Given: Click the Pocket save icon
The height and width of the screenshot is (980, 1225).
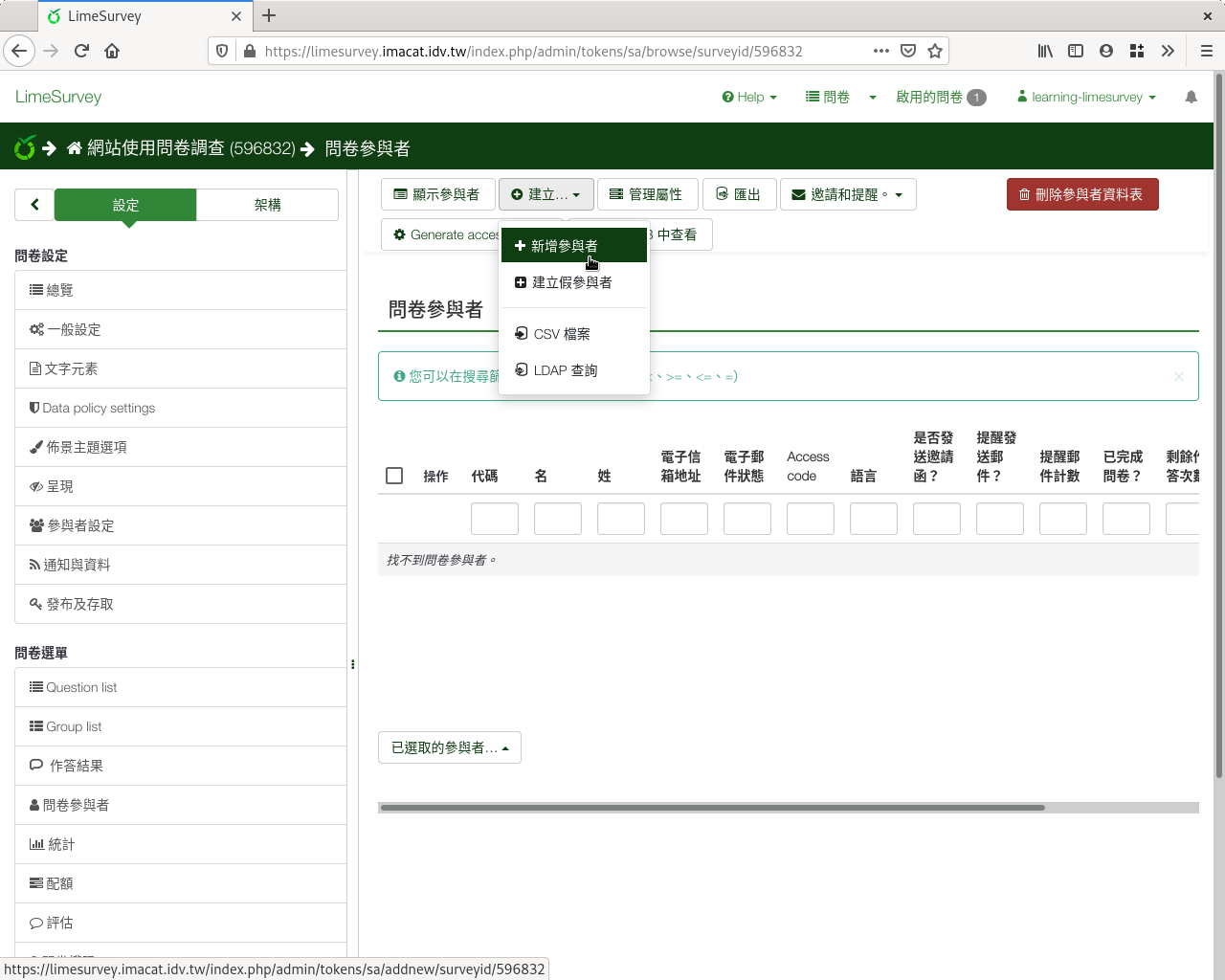Looking at the screenshot, I should tap(908, 51).
